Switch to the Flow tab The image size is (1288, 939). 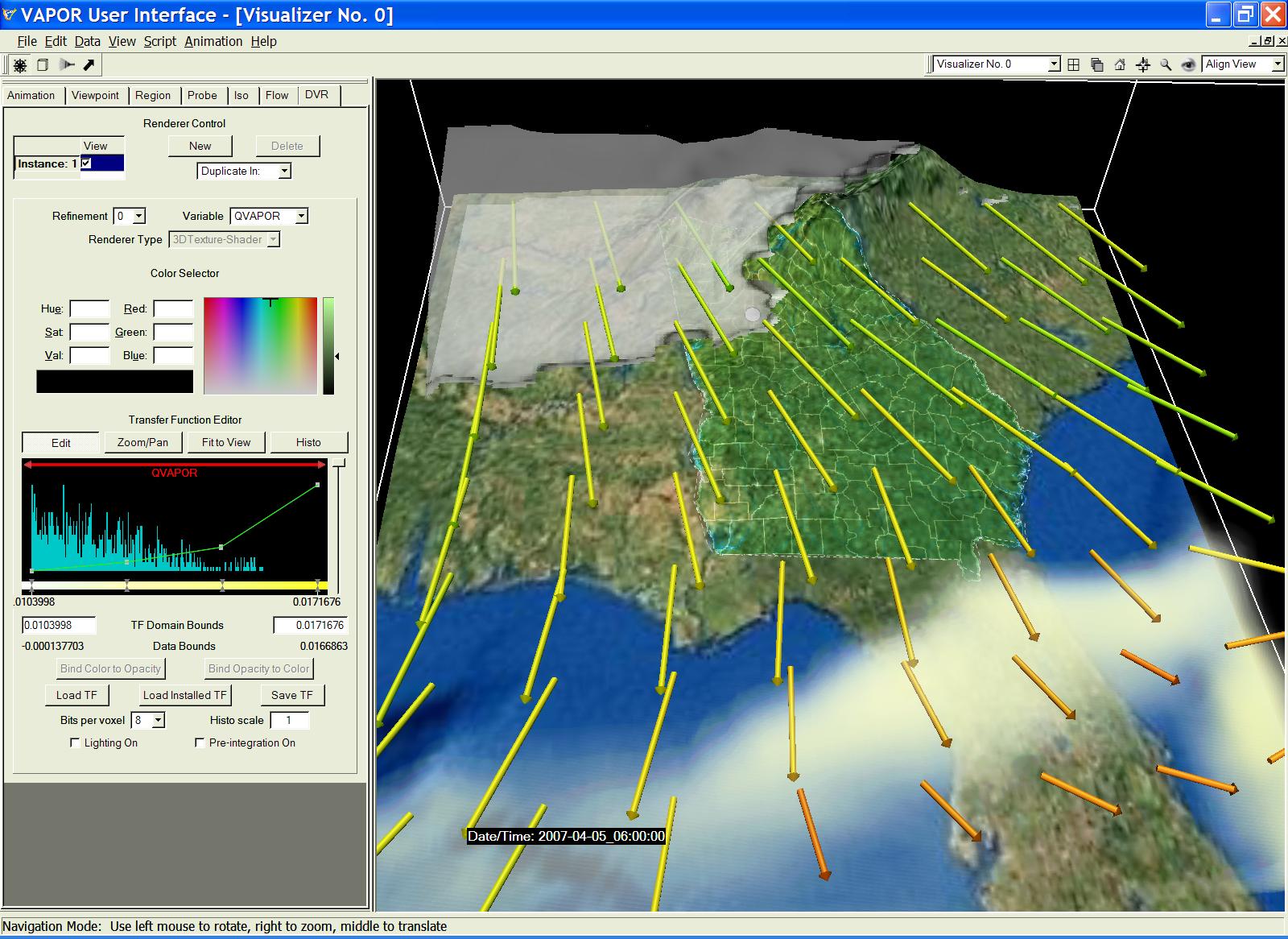(x=277, y=95)
